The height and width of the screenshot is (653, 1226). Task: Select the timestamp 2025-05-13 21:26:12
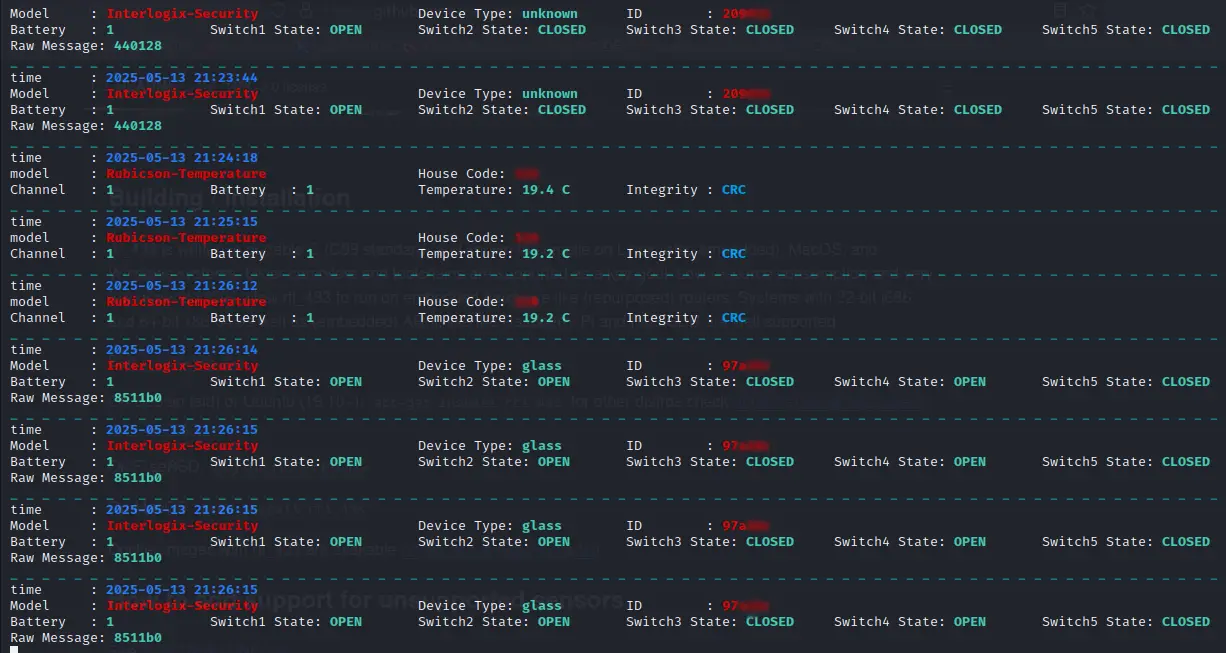coord(182,286)
